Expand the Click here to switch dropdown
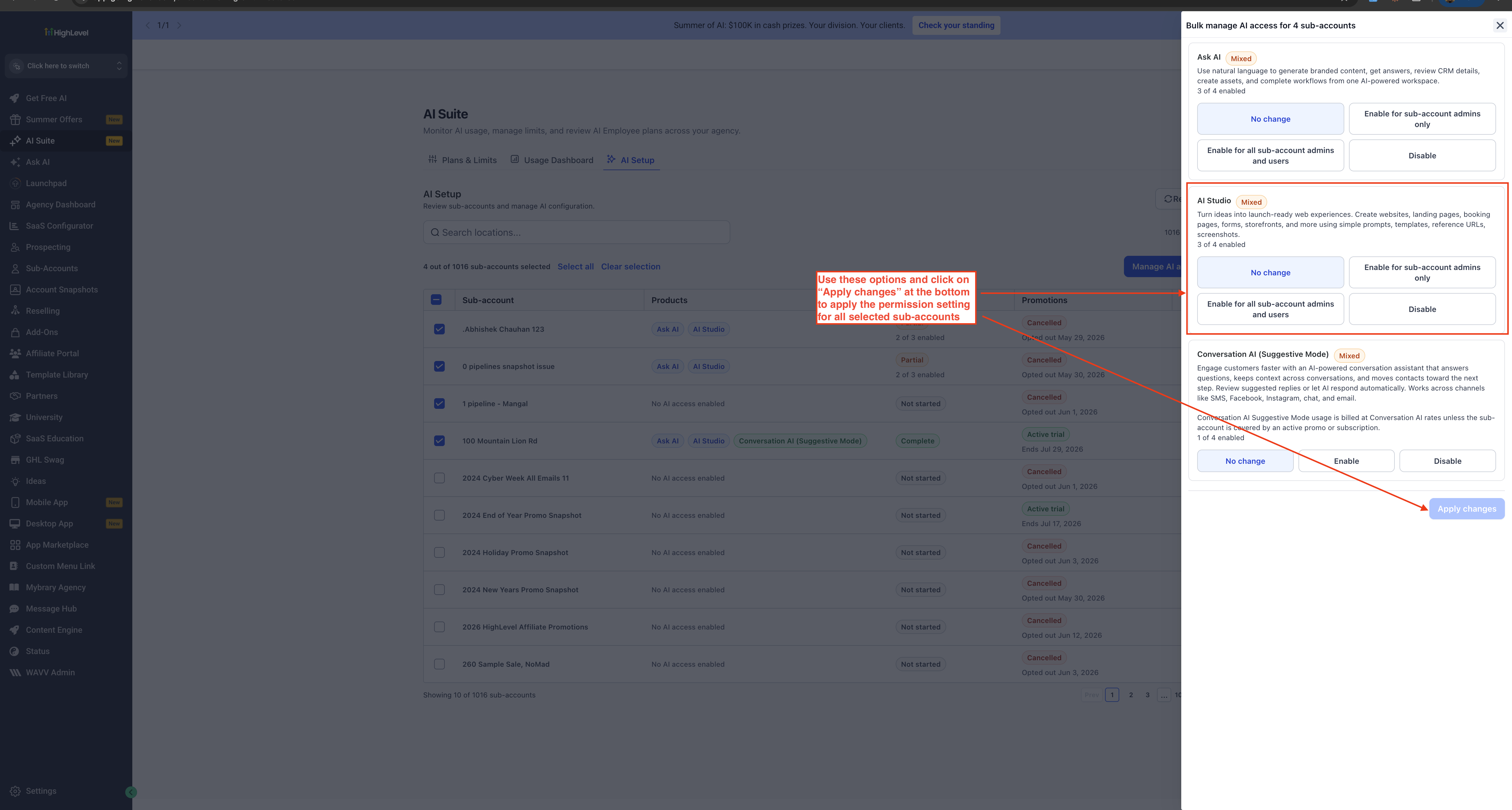Screen dimensions: 1512x810 click(66, 66)
